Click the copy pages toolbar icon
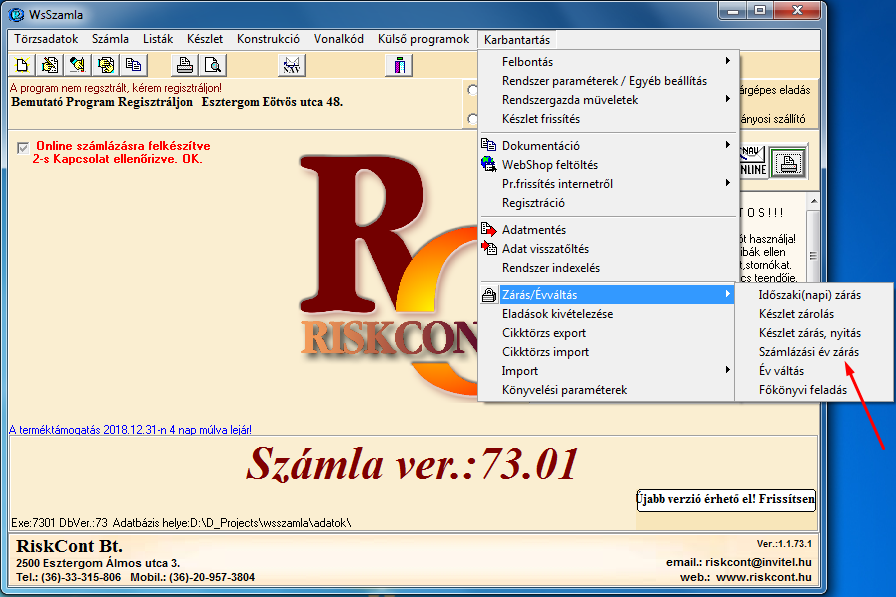Screen dimensions: 896x597 coord(134,62)
